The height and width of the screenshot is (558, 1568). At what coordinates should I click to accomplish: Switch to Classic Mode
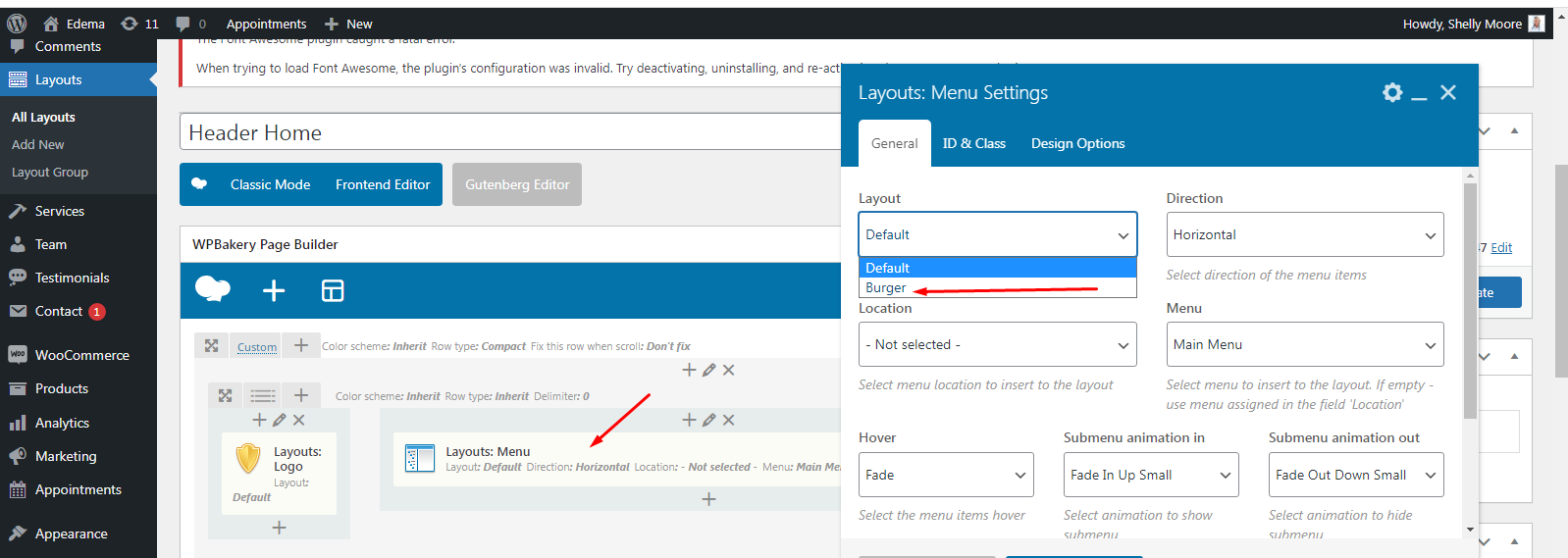(270, 184)
